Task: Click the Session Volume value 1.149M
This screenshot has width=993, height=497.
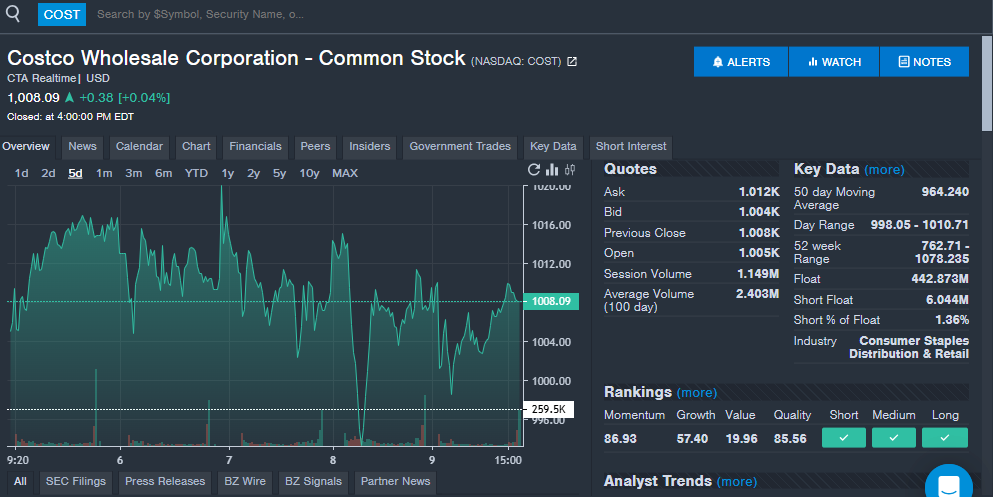Action: point(758,274)
